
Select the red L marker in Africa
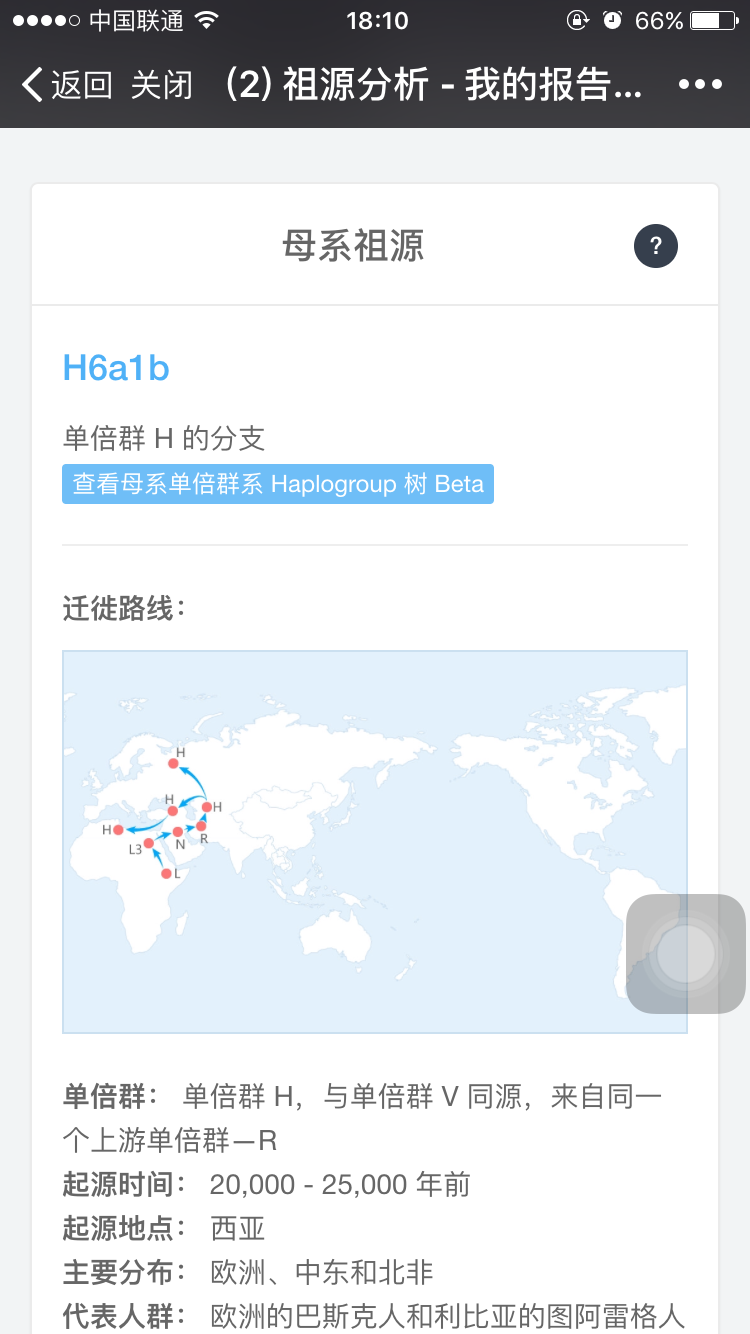pos(167,874)
